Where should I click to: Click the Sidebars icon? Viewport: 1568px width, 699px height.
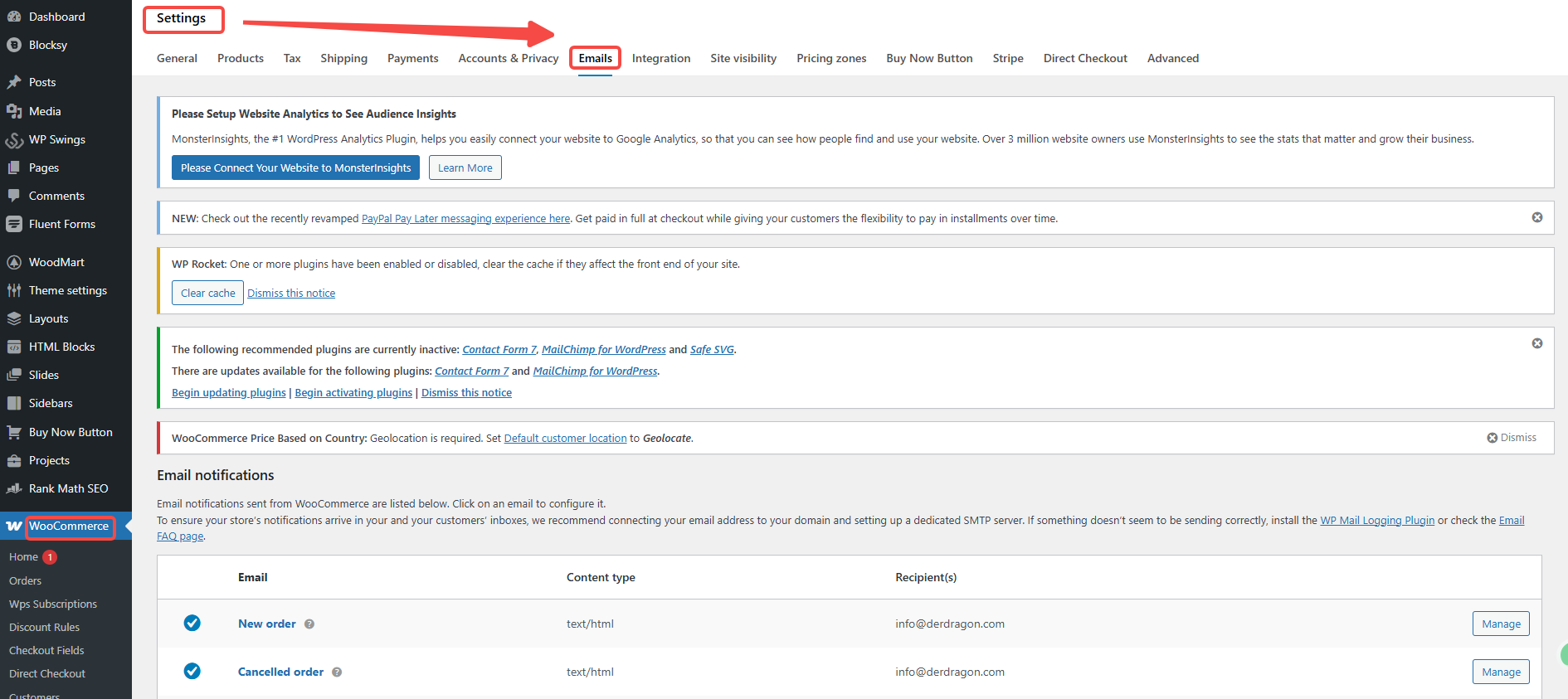pos(14,403)
